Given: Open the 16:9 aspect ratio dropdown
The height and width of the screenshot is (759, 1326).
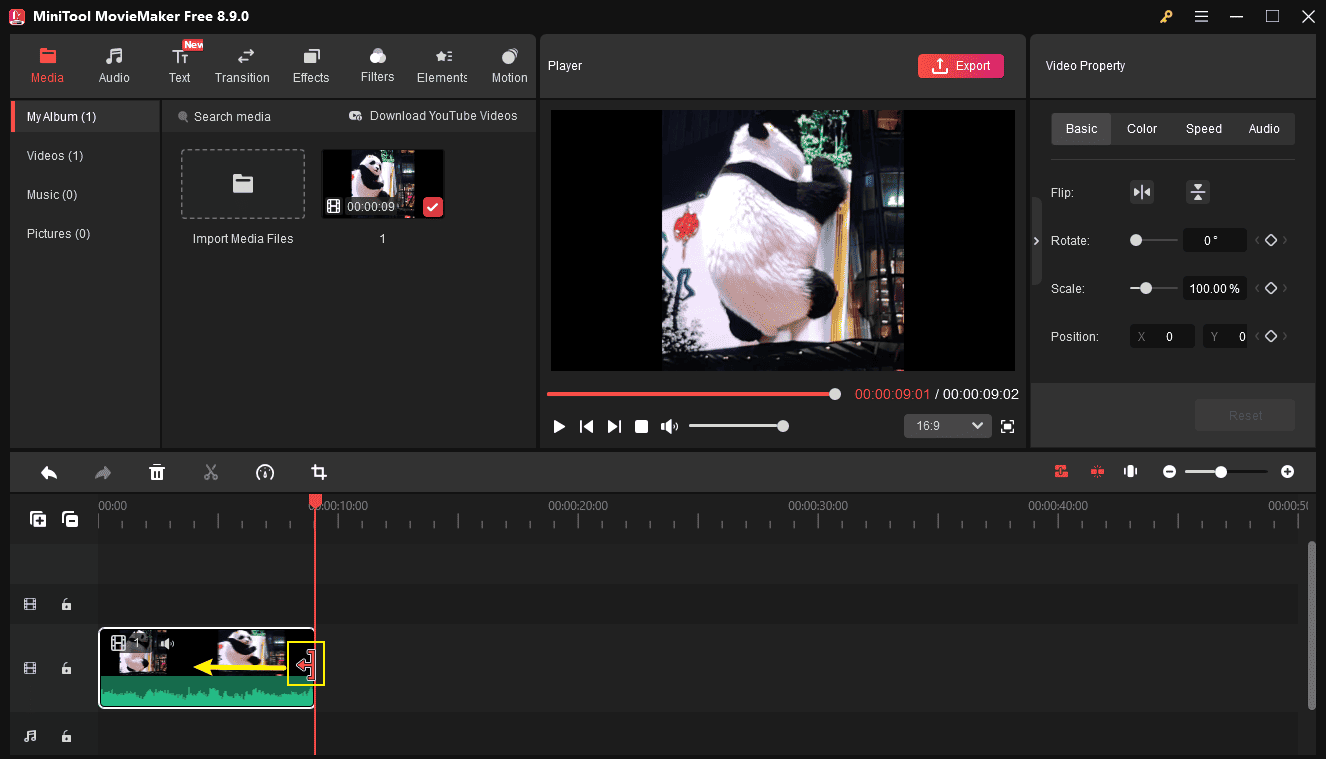Looking at the screenshot, I should pyautogui.click(x=947, y=426).
